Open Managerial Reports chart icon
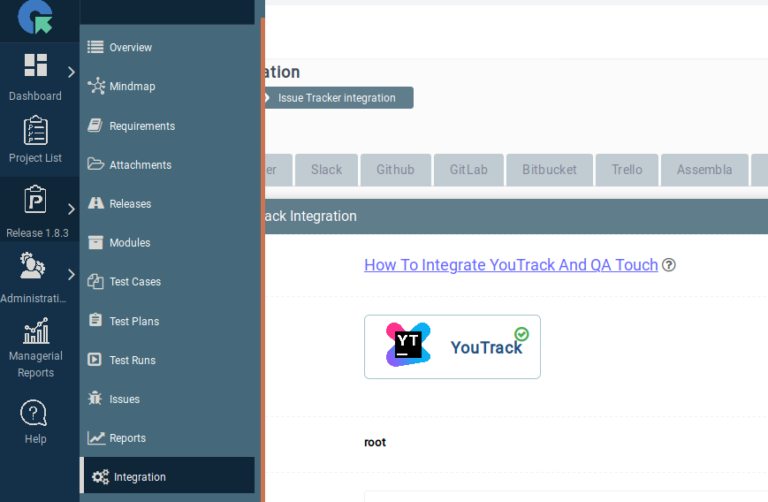Image resolution: width=768 pixels, height=502 pixels. tap(35, 331)
